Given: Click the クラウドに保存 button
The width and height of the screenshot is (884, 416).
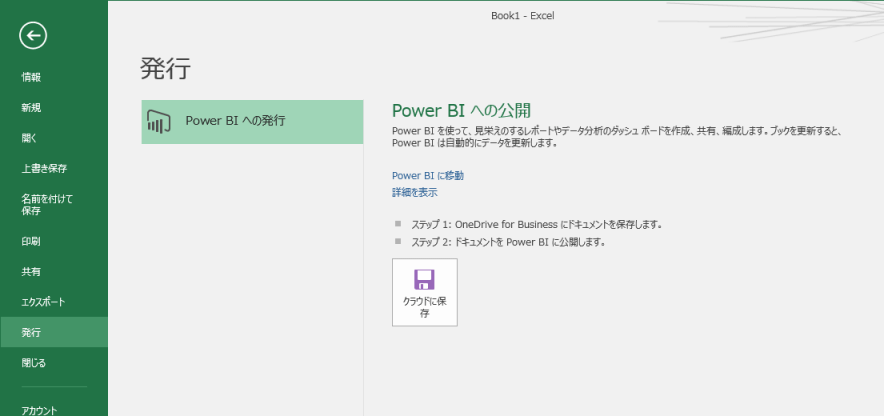Looking at the screenshot, I should [x=425, y=292].
